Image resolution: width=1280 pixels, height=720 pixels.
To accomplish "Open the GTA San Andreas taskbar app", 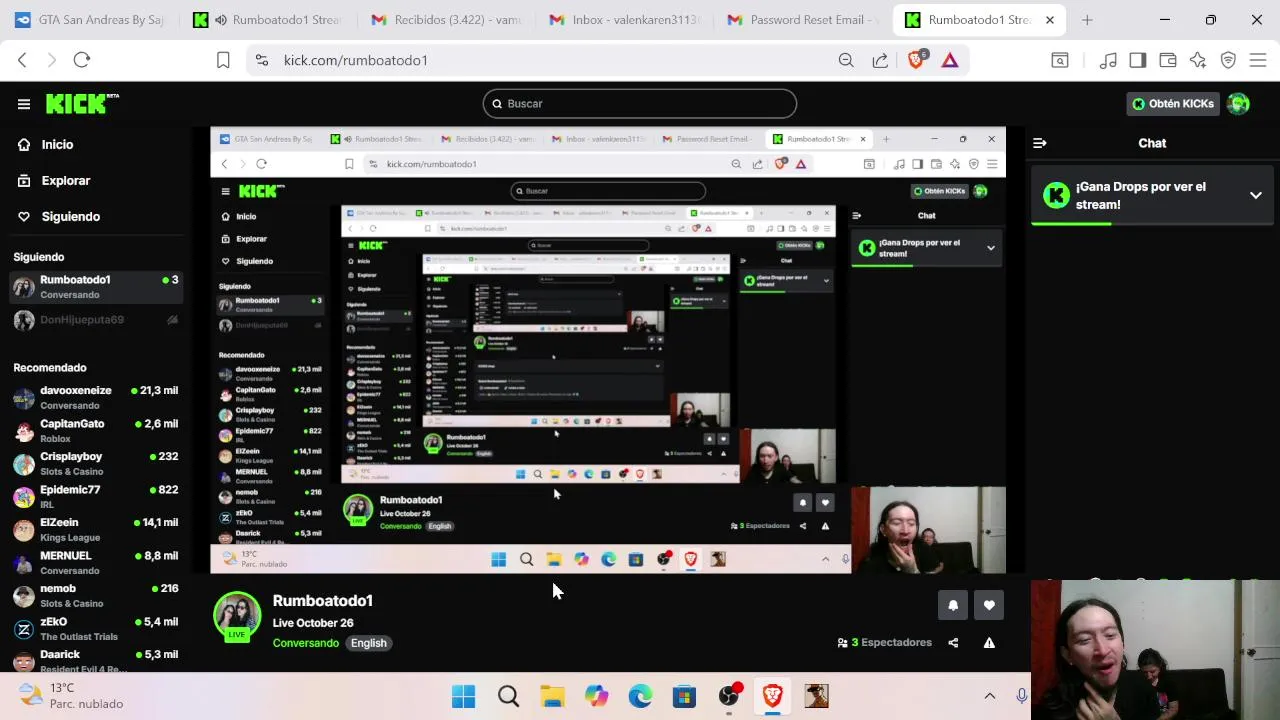I will [816, 696].
